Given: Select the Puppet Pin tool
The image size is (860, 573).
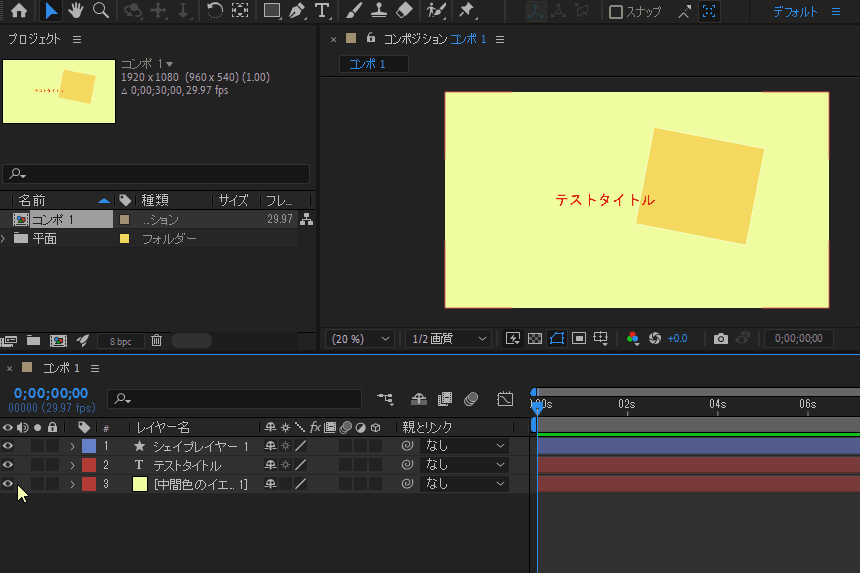Looking at the screenshot, I should point(466,10).
